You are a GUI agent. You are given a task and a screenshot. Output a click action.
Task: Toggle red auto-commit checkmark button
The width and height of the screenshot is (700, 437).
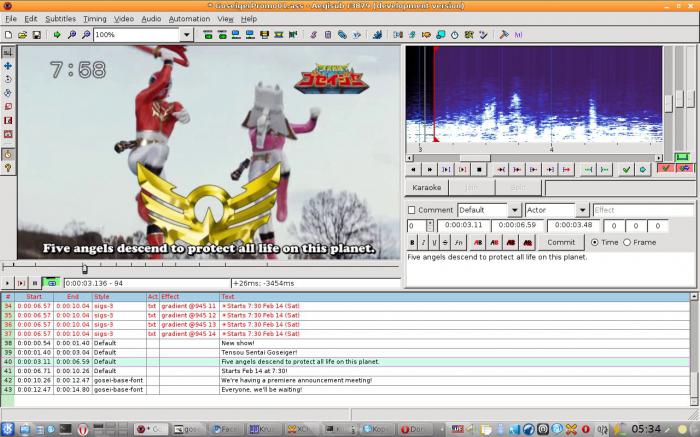[666, 168]
